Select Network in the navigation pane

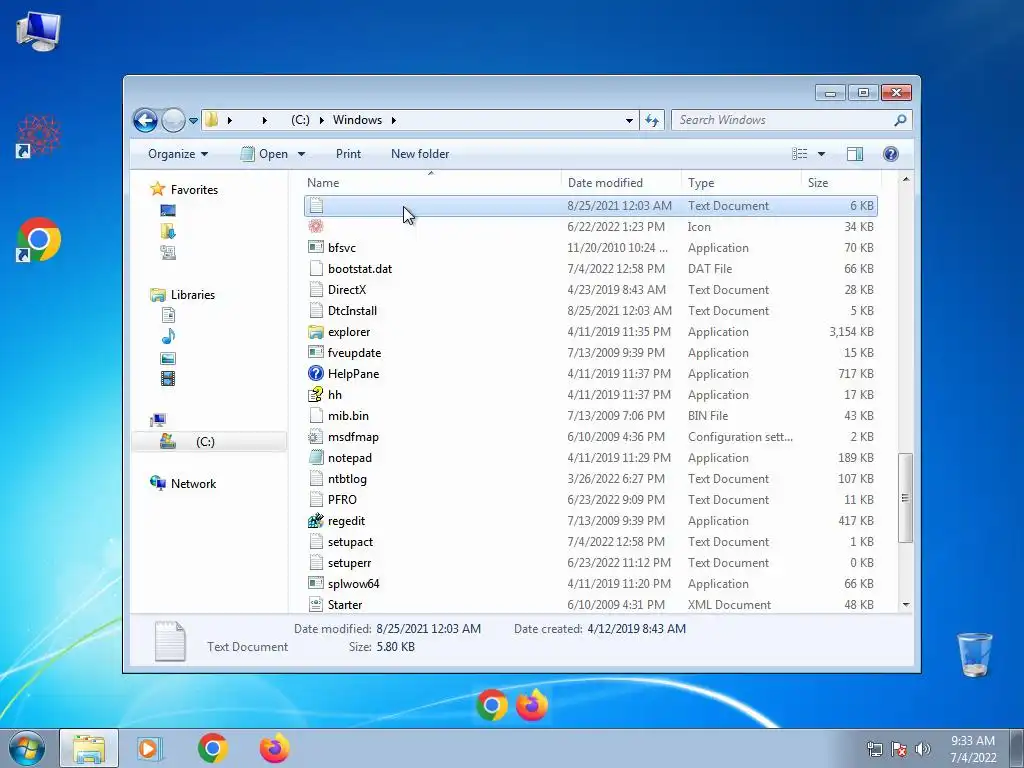pos(193,484)
